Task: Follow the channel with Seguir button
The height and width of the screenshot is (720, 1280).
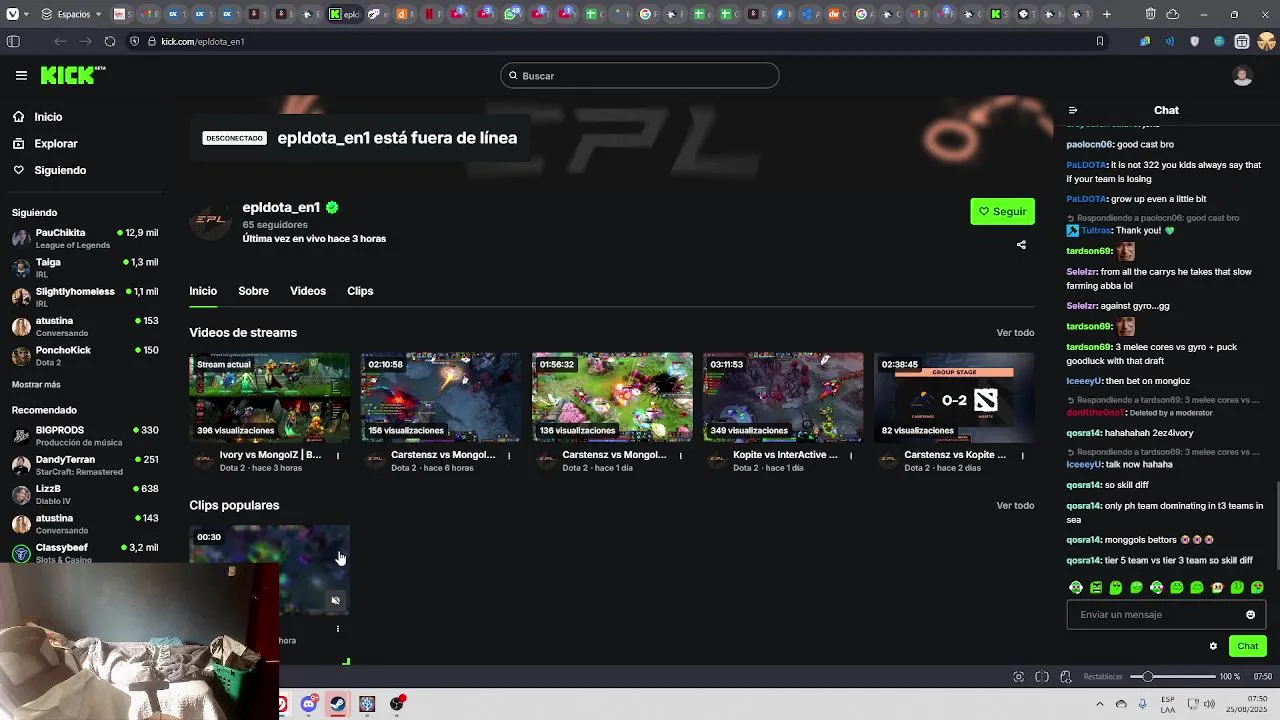Action: tap(1002, 211)
